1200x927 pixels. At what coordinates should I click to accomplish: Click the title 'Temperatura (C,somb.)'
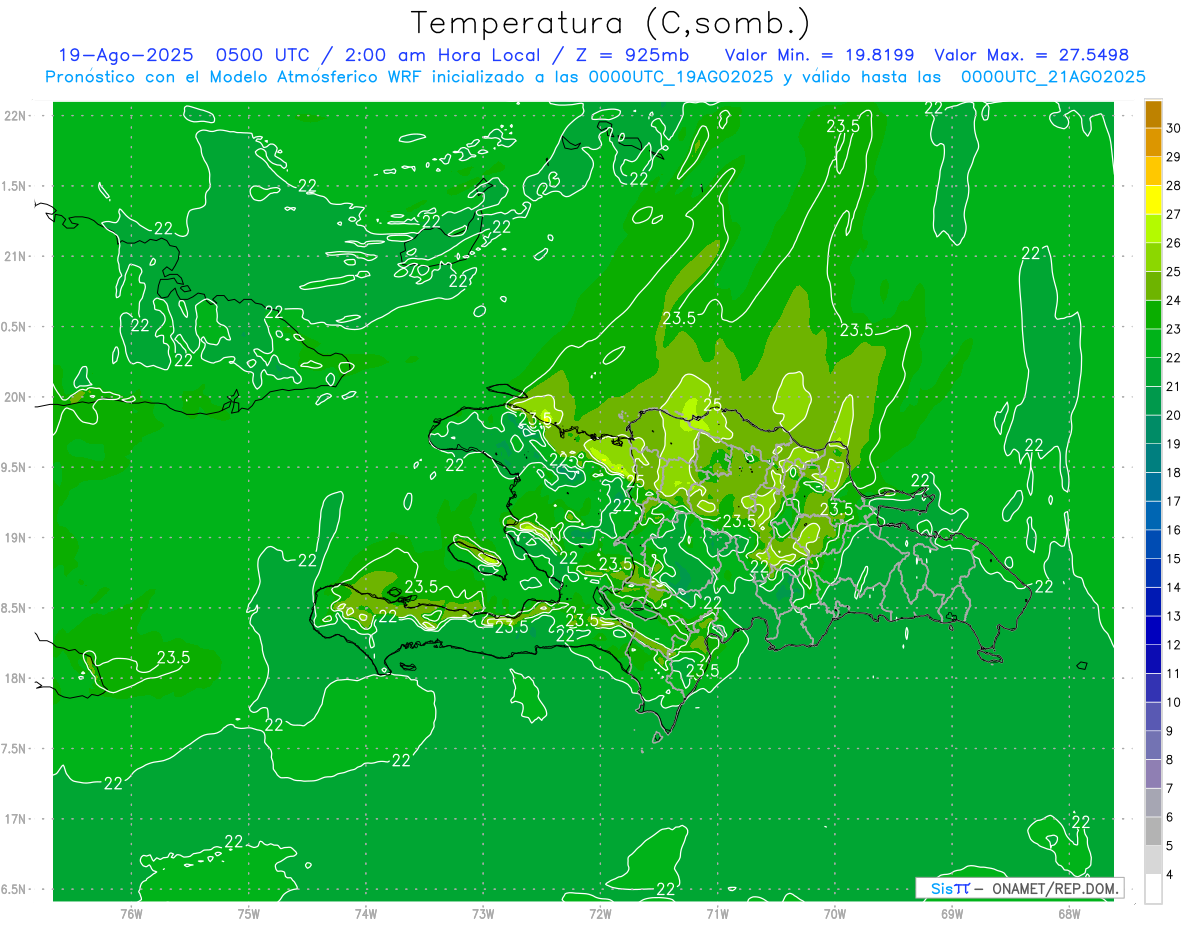click(611, 23)
